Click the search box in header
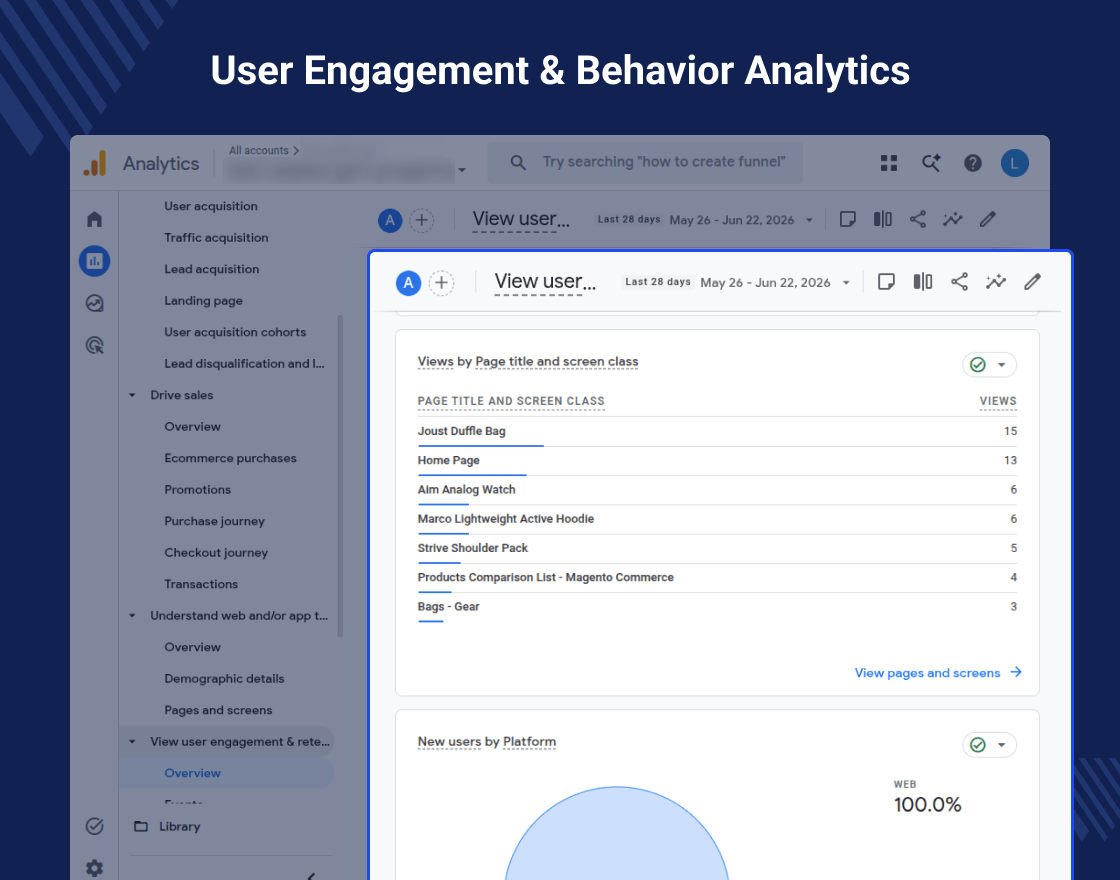 (645, 163)
